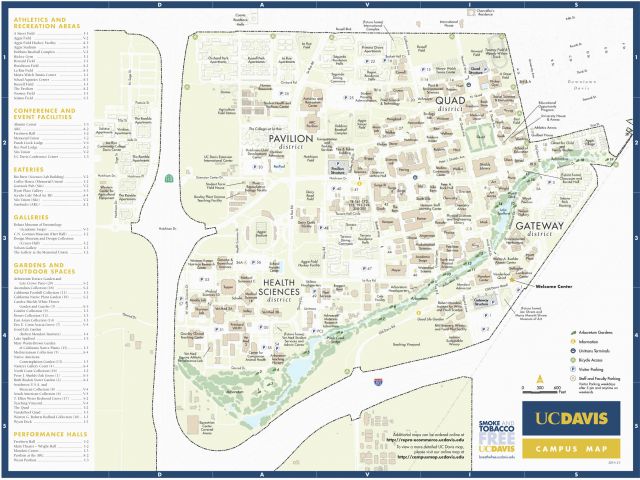Viewport: 640px width, 480px height.
Task: Click the P 53 parking marker
Action: click(x=204, y=280)
